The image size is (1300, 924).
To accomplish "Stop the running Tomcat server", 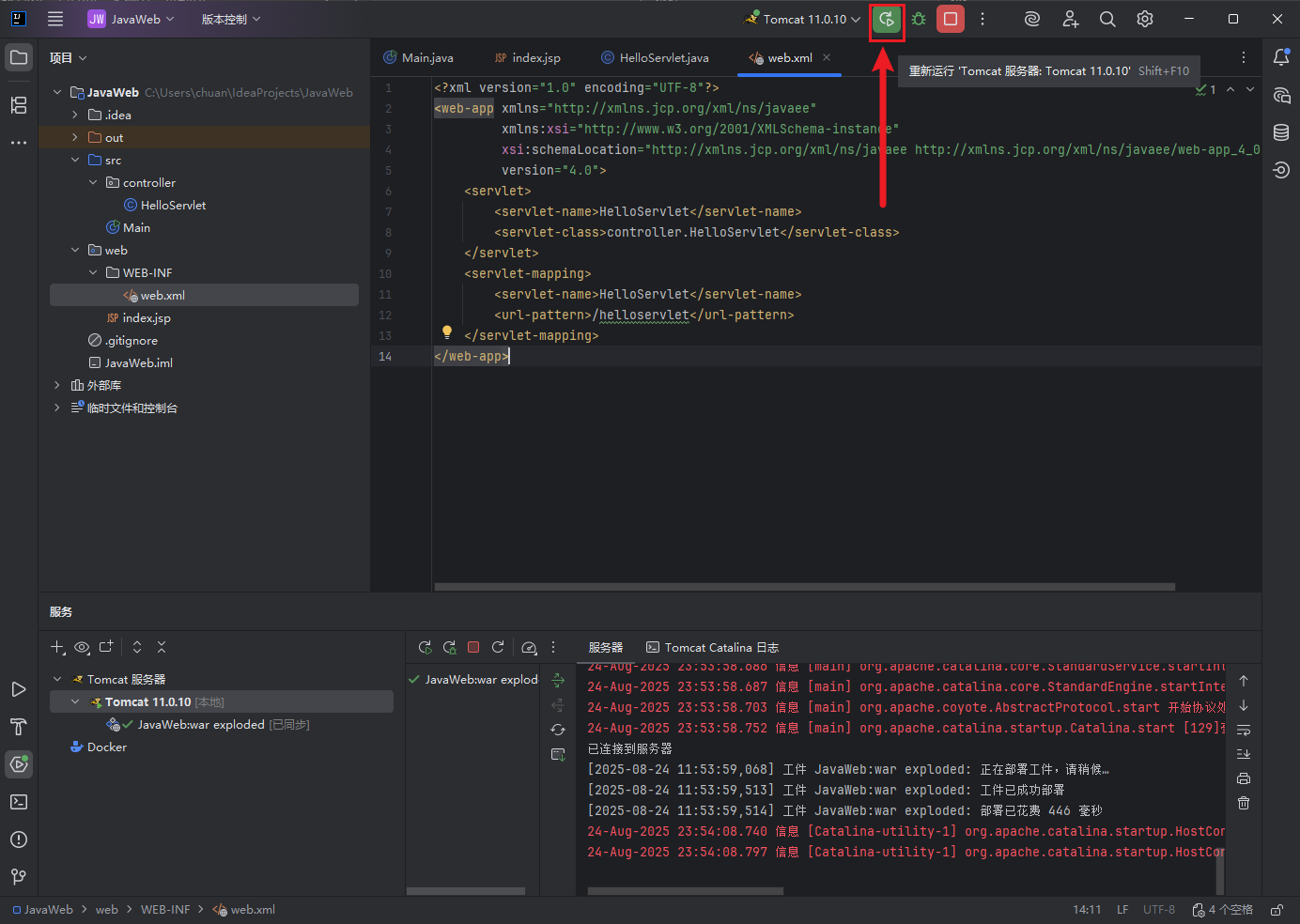I will (951, 19).
